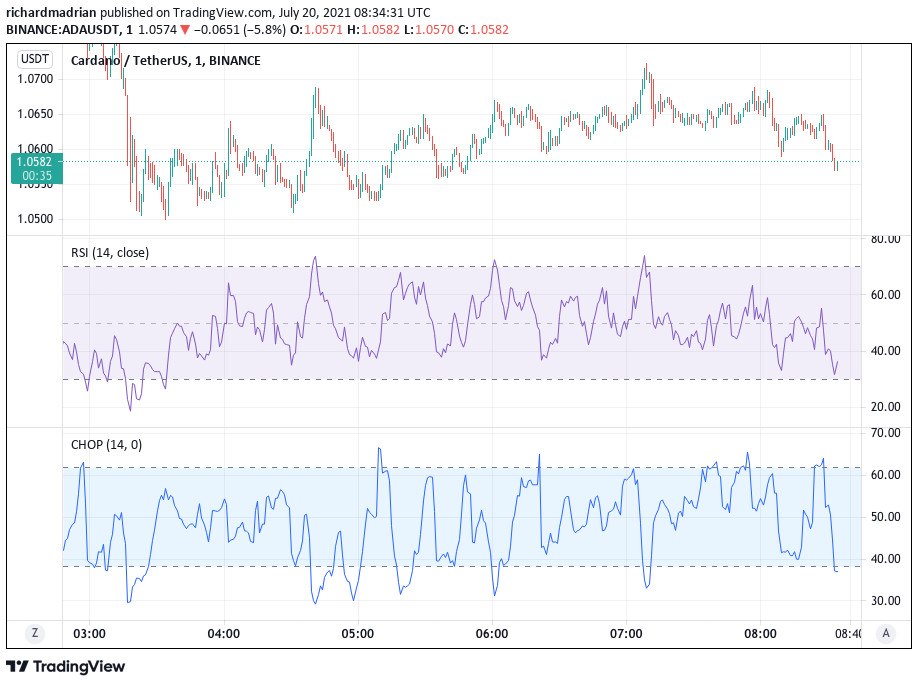
Task: Click the current price label 1.0582
Action: coord(37,168)
